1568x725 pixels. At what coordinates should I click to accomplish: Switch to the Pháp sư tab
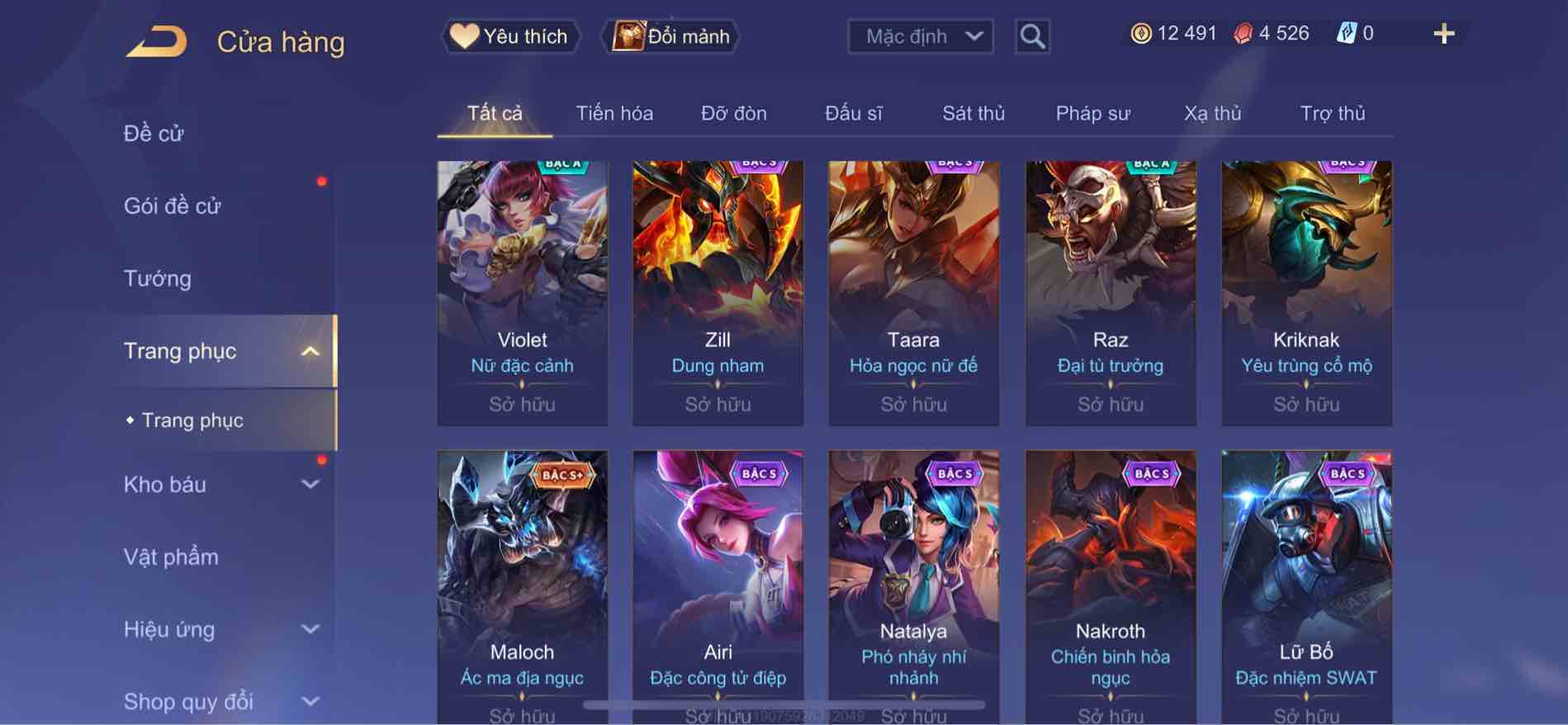[1092, 113]
